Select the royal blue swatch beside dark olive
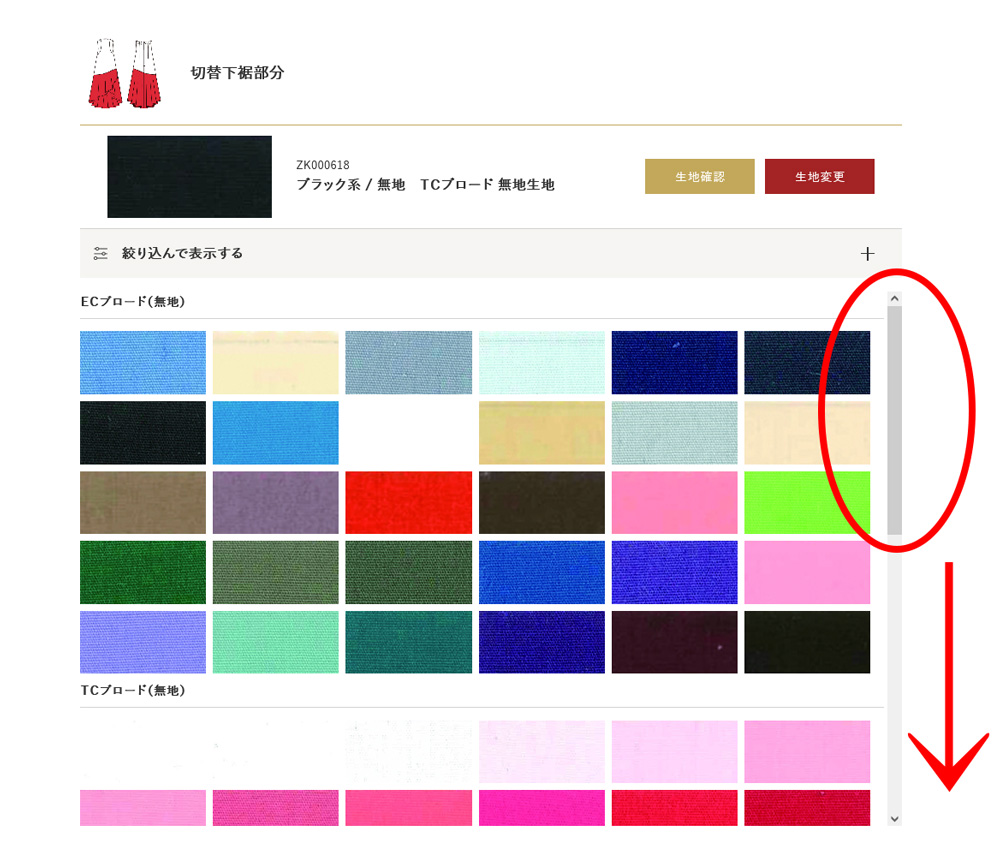 541,572
